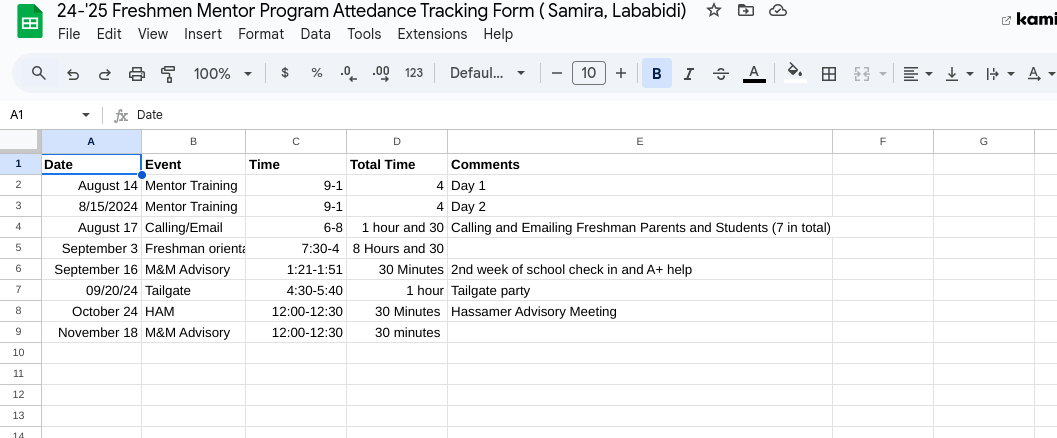Open the borders tool
This screenshot has width=1057, height=438.
pos(828,73)
